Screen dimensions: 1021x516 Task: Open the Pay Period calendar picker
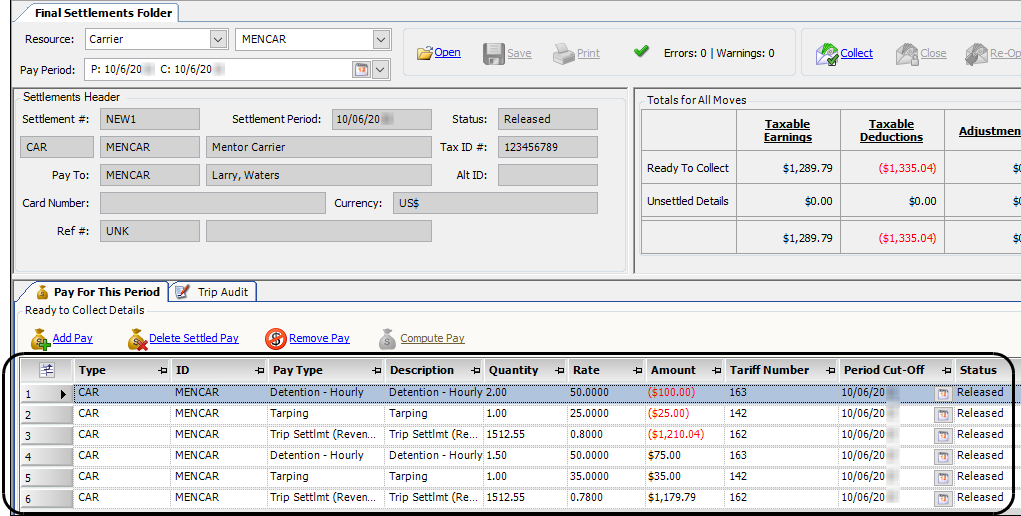(x=361, y=69)
